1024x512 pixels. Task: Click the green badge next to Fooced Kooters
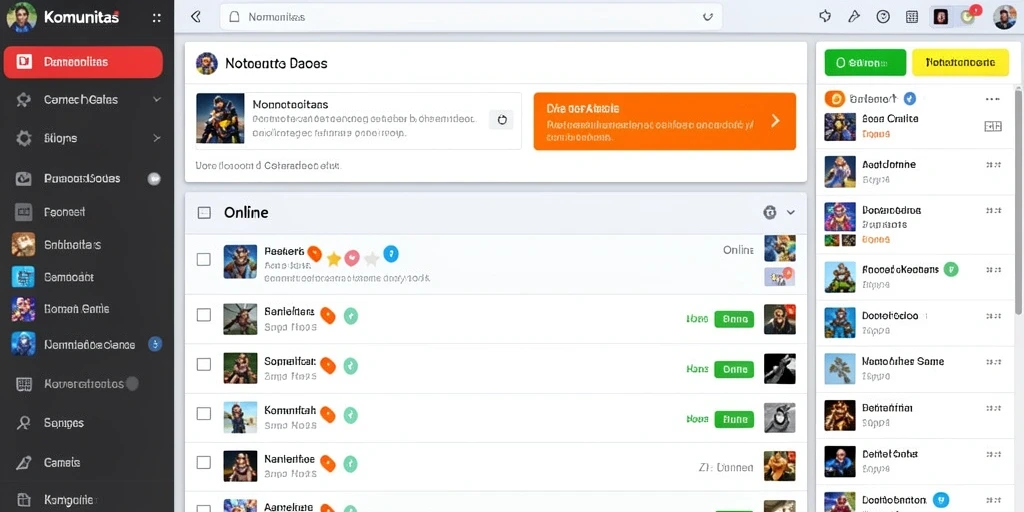pos(951,269)
